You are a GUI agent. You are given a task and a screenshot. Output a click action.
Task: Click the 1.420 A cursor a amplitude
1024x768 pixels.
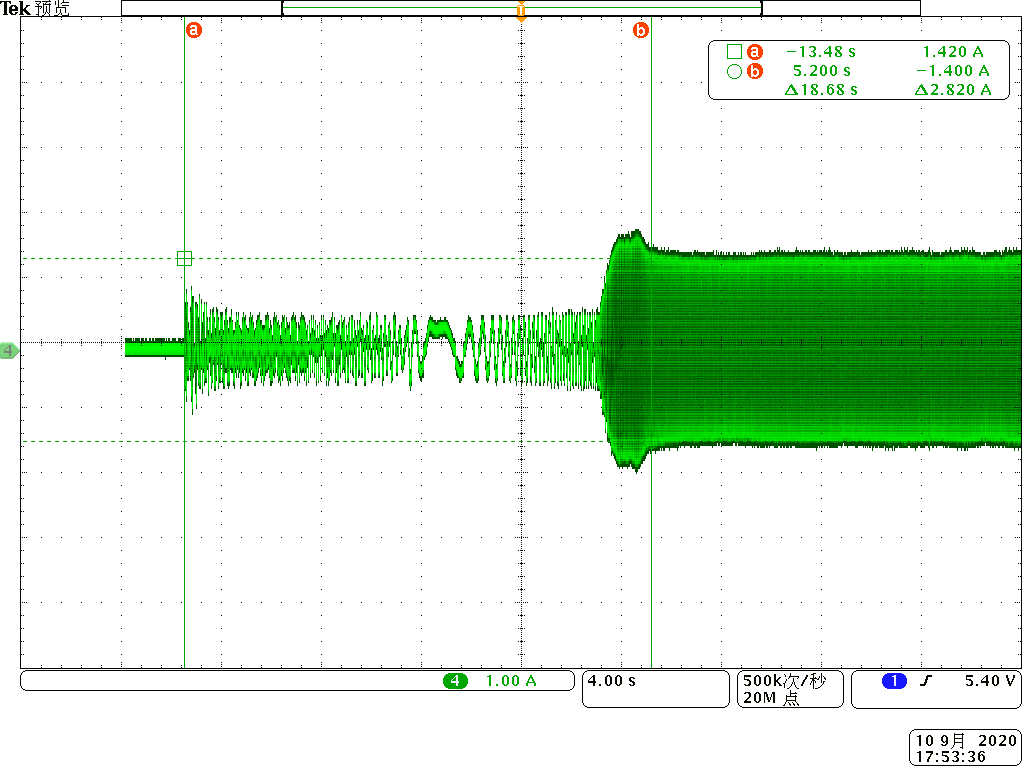point(953,52)
